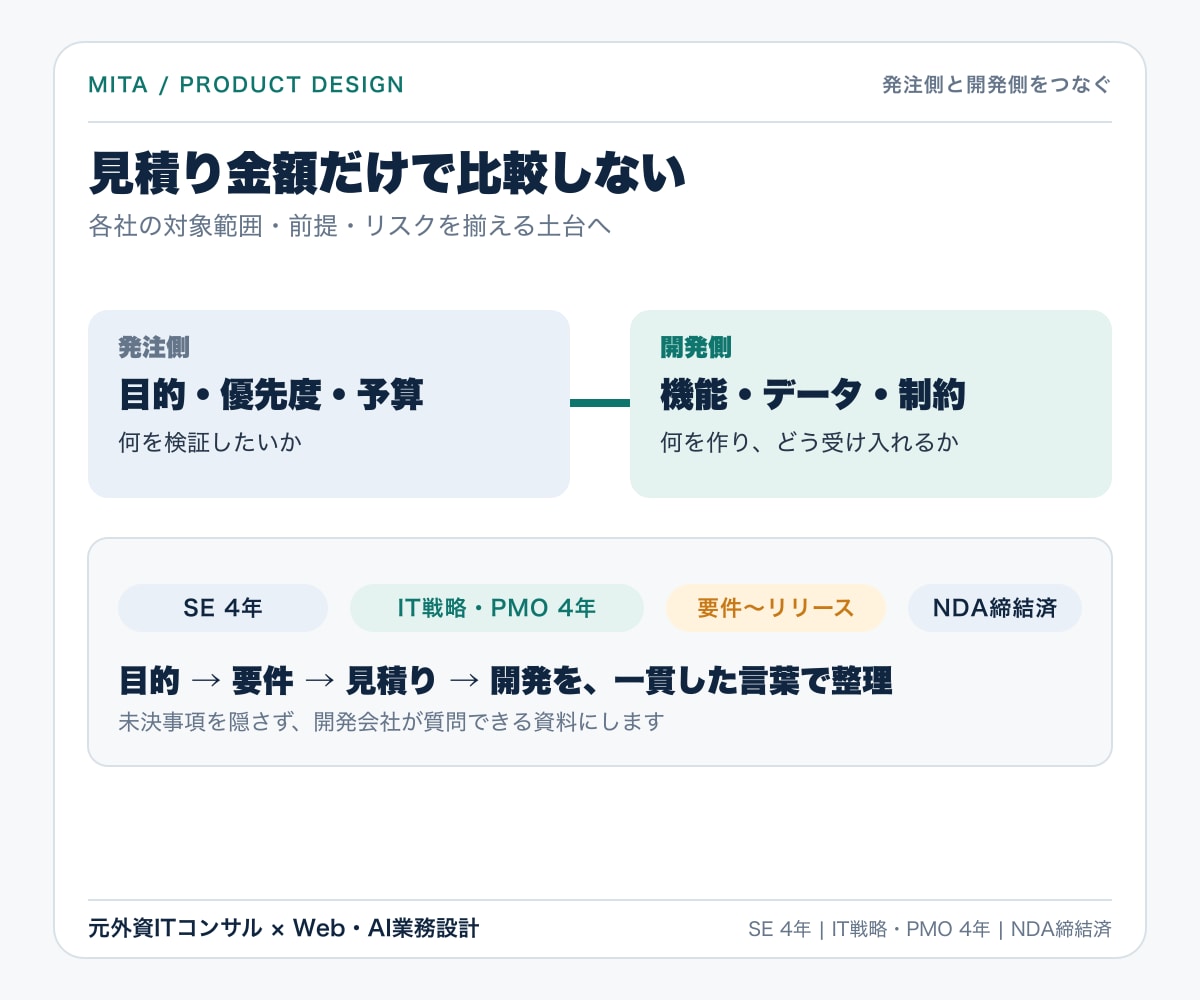
Task: Click the text 未決事項を隠さず、開発会社が質問できる資料にします
Action: click(x=391, y=721)
